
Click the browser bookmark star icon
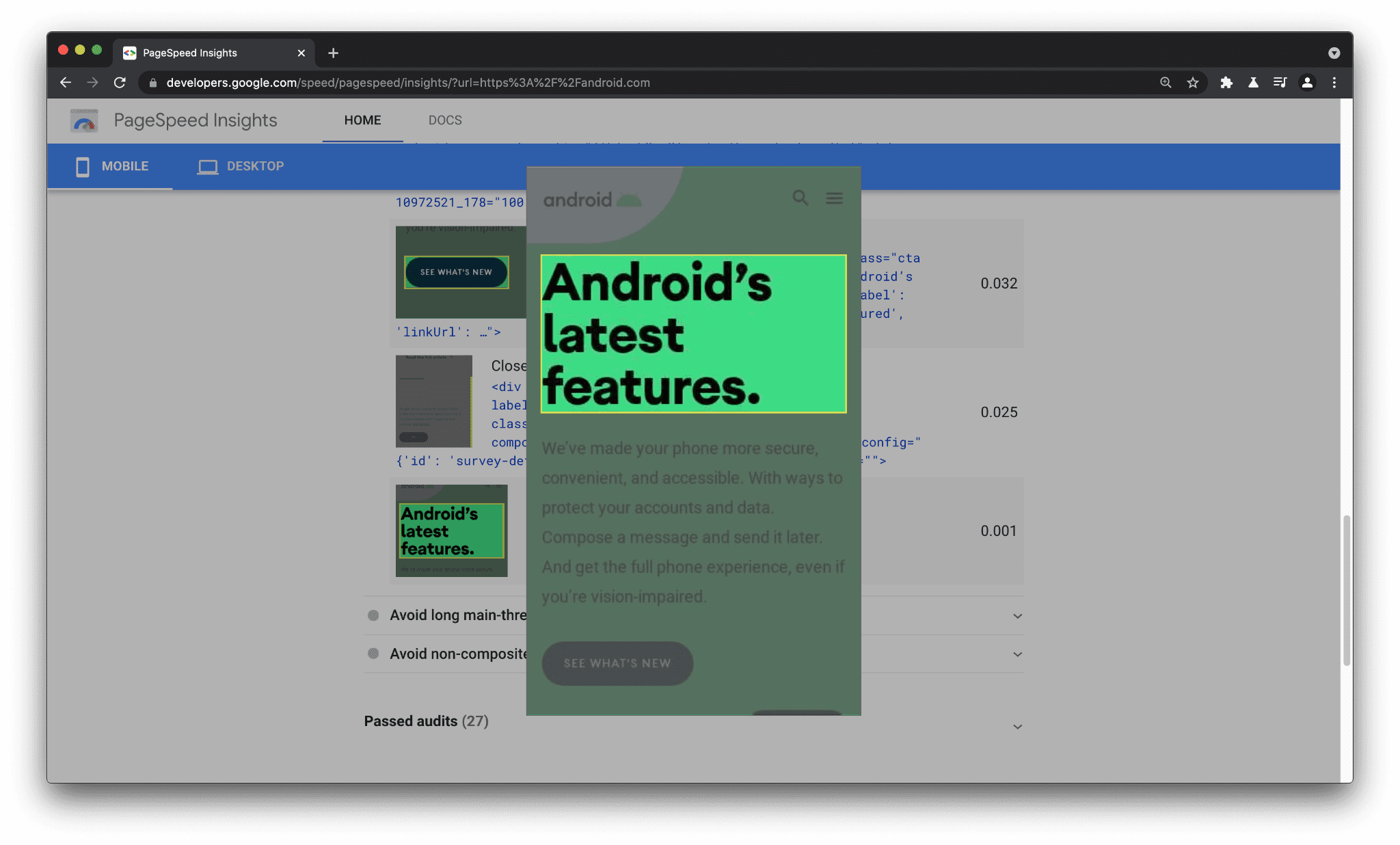click(1193, 82)
